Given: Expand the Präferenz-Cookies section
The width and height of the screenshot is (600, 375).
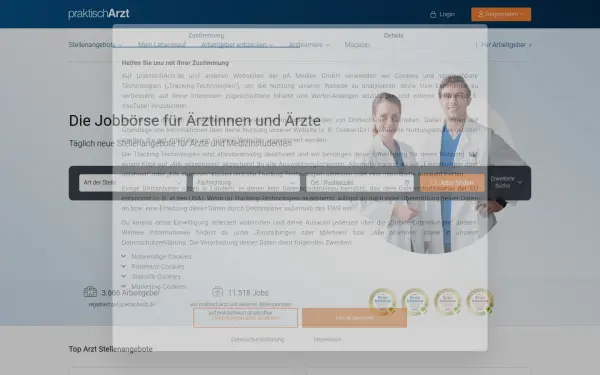Looking at the screenshot, I should 153,266.
